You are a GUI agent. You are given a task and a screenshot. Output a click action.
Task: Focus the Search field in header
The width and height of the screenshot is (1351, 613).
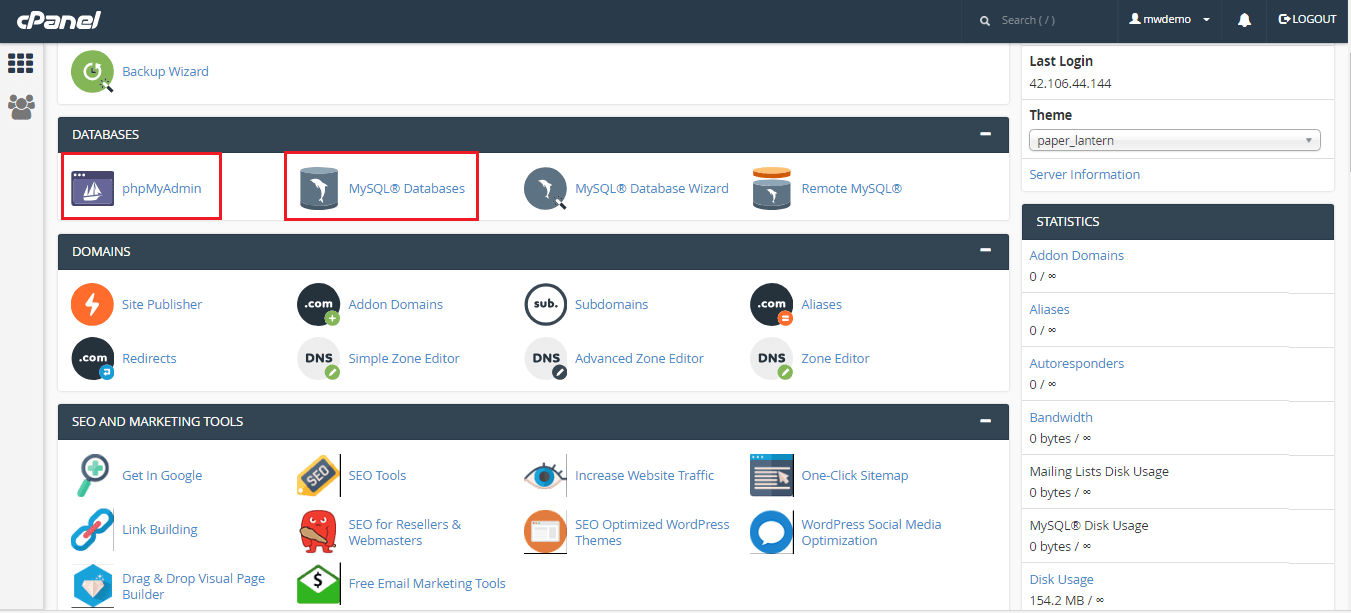coord(1040,20)
